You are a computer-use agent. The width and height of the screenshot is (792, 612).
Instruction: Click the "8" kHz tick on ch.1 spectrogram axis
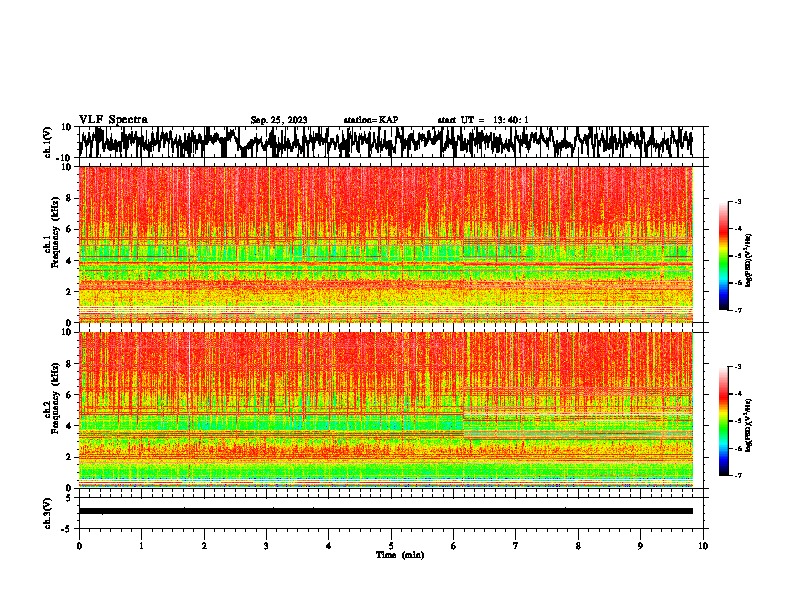[70, 198]
